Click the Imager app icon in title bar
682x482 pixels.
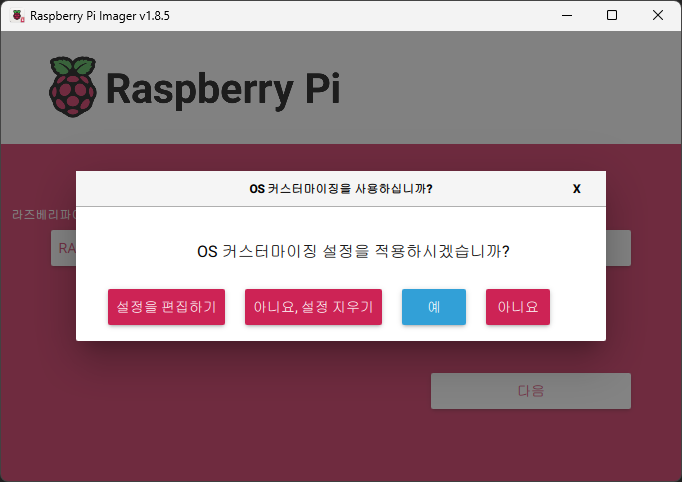pos(17,15)
